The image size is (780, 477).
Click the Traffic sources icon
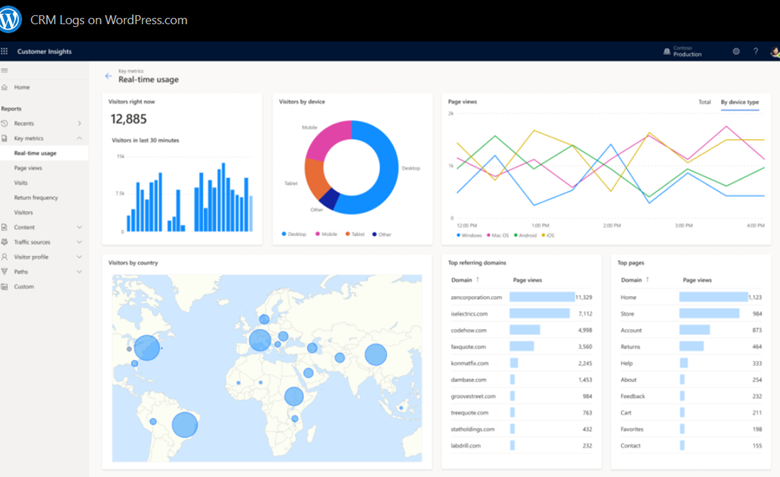(x=4, y=242)
